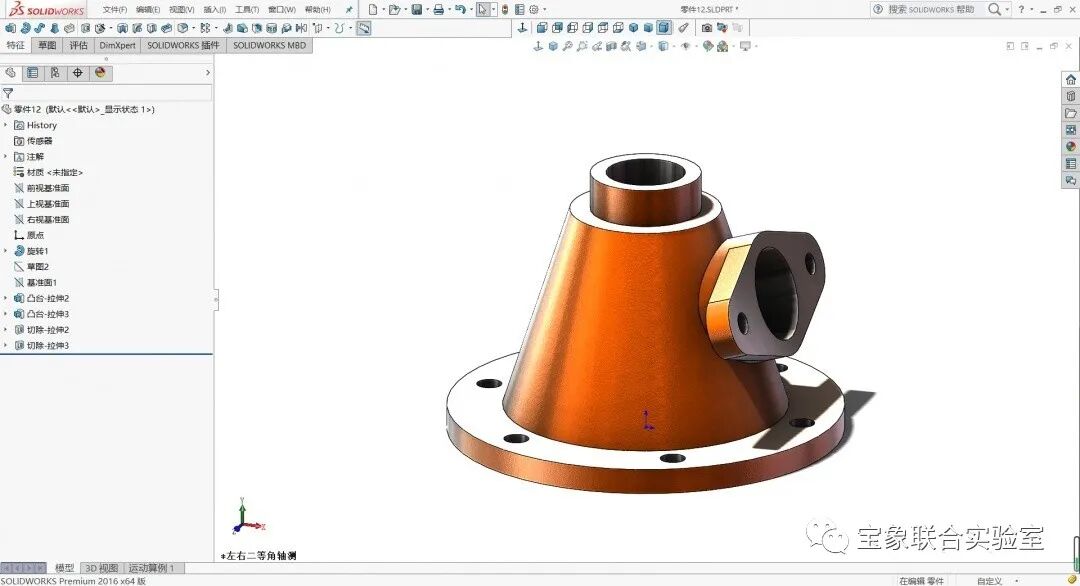Click the New document icon
This screenshot has height=586, width=1080.
373,10
